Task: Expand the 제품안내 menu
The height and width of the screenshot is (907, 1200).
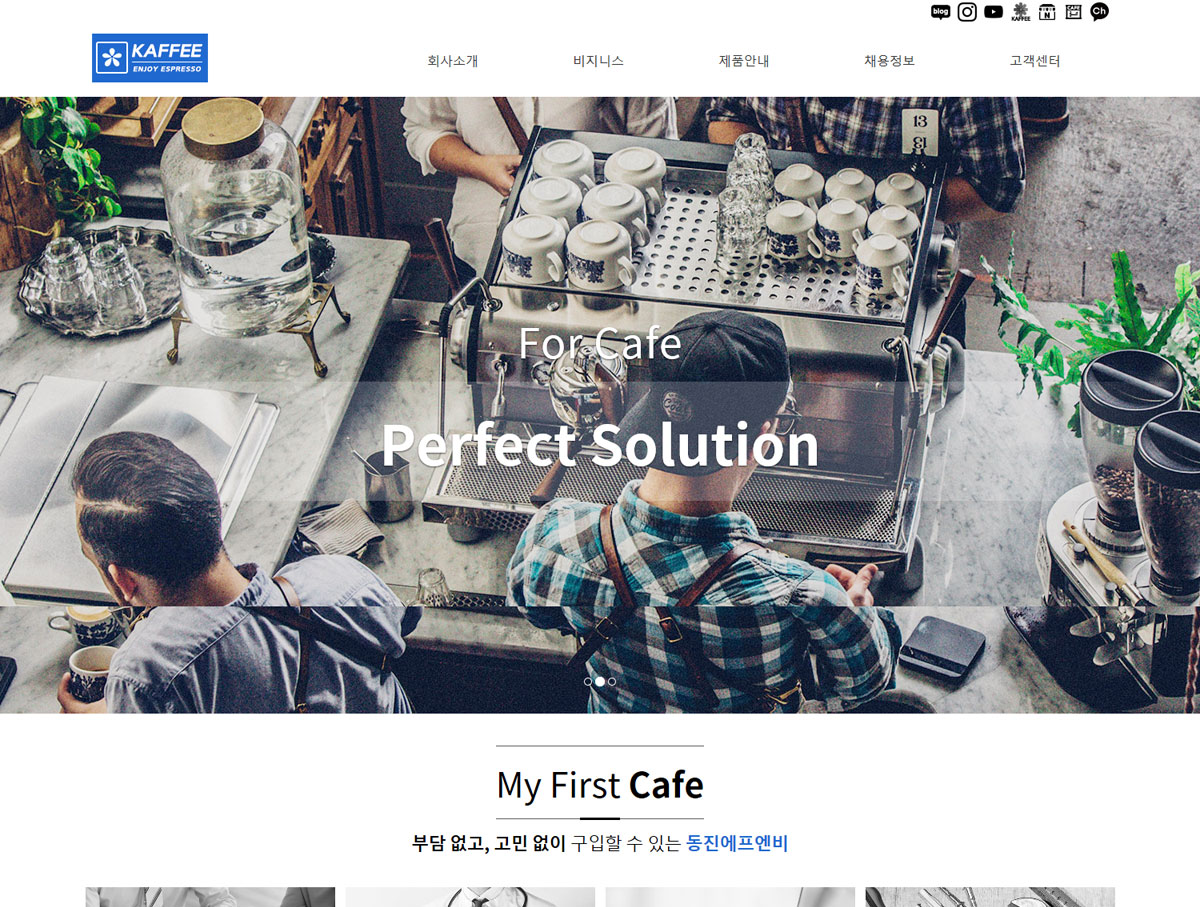Action: pos(744,61)
